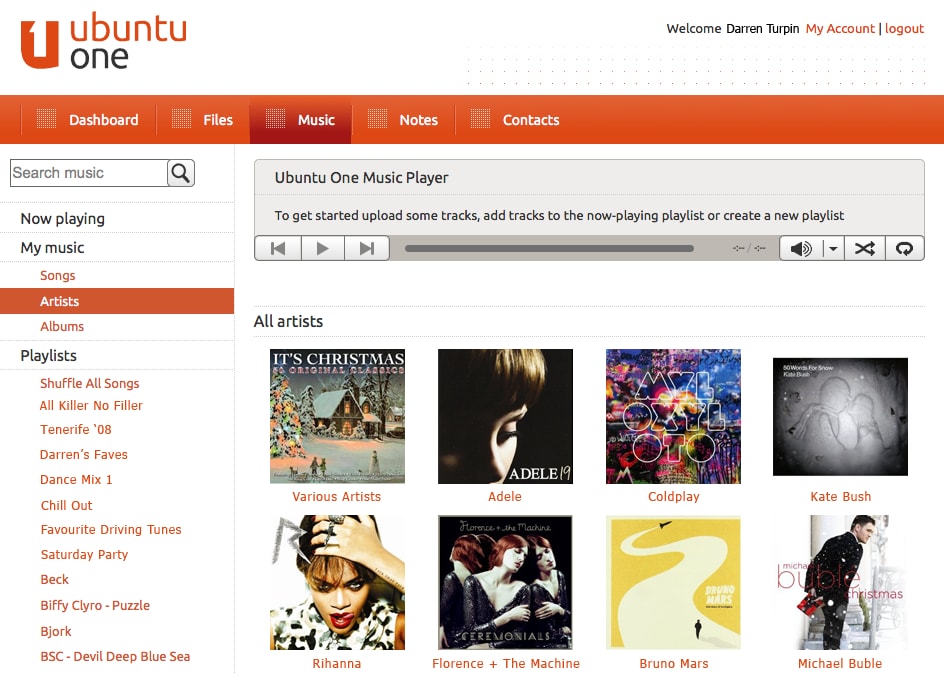Show the Songs list
The height and width of the screenshot is (674, 944).
tap(58, 276)
